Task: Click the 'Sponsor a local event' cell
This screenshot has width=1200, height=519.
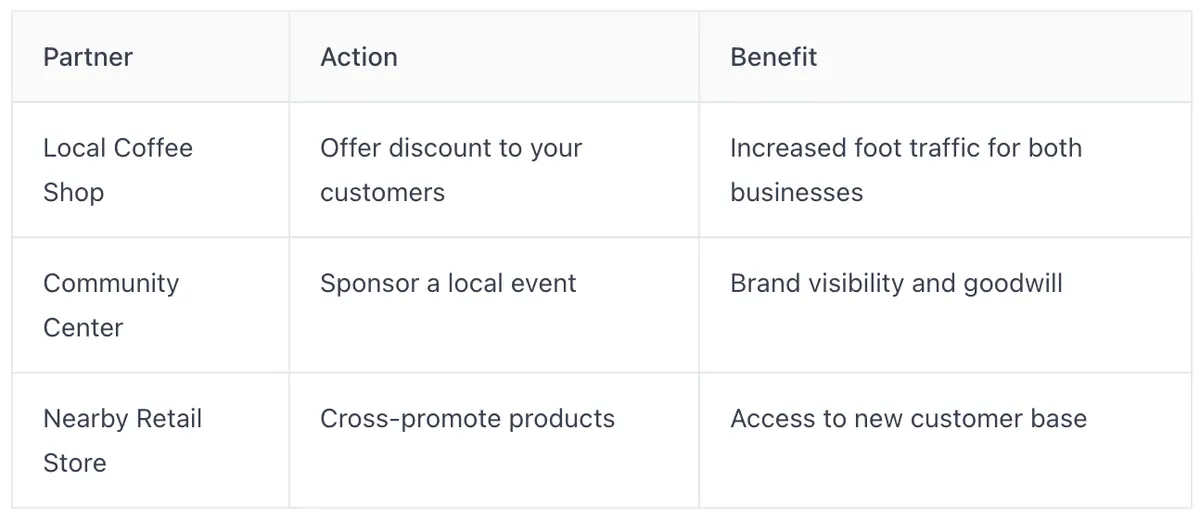Action: (x=494, y=305)
